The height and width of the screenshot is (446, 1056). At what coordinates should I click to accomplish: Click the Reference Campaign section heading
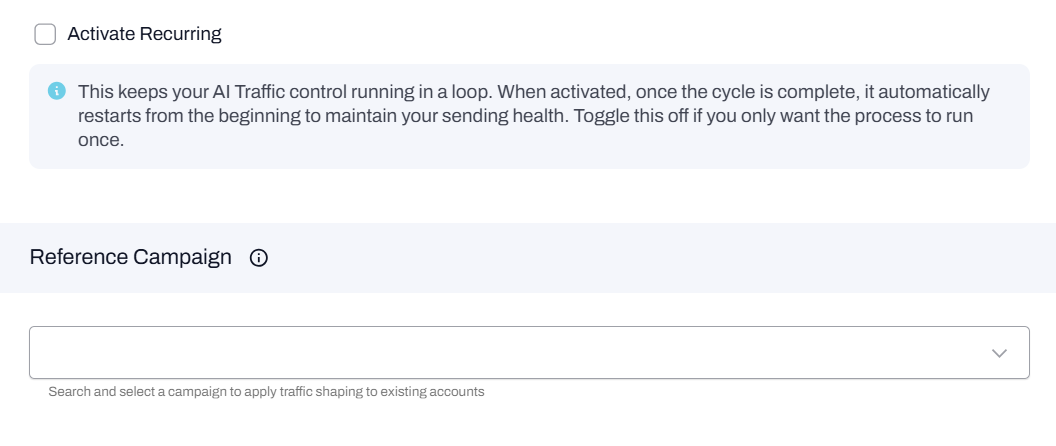131,257
